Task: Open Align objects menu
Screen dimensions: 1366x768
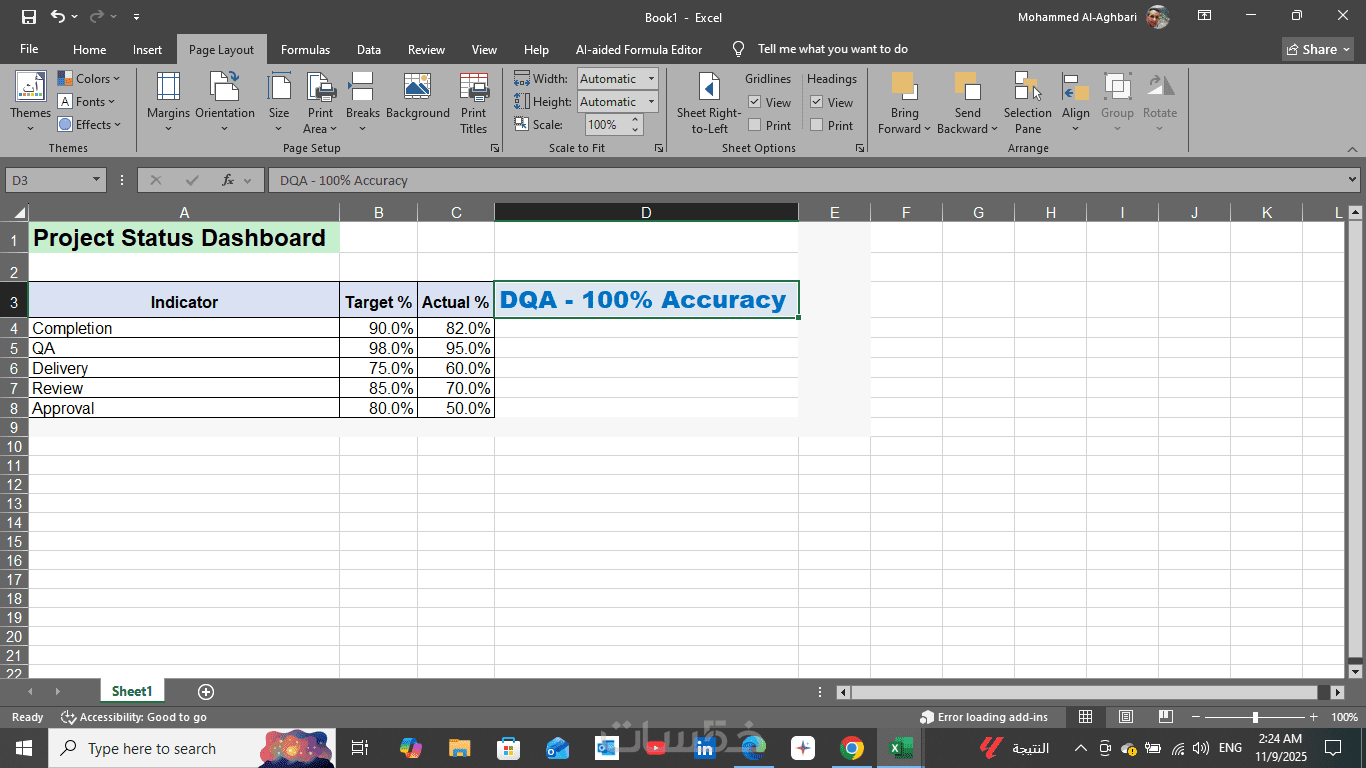Action: point(1076,103)
